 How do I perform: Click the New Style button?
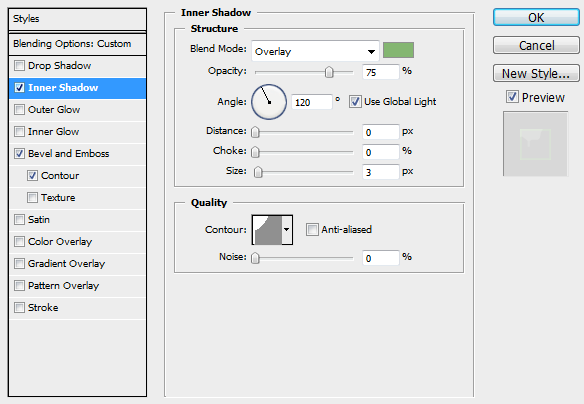click(536, 73)
